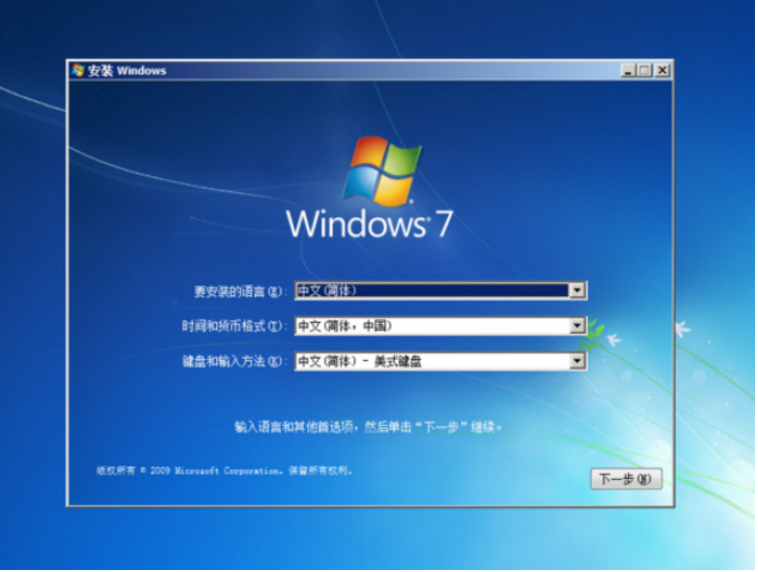Select the 中文(简体，中国) time format field

click(440, 326)
